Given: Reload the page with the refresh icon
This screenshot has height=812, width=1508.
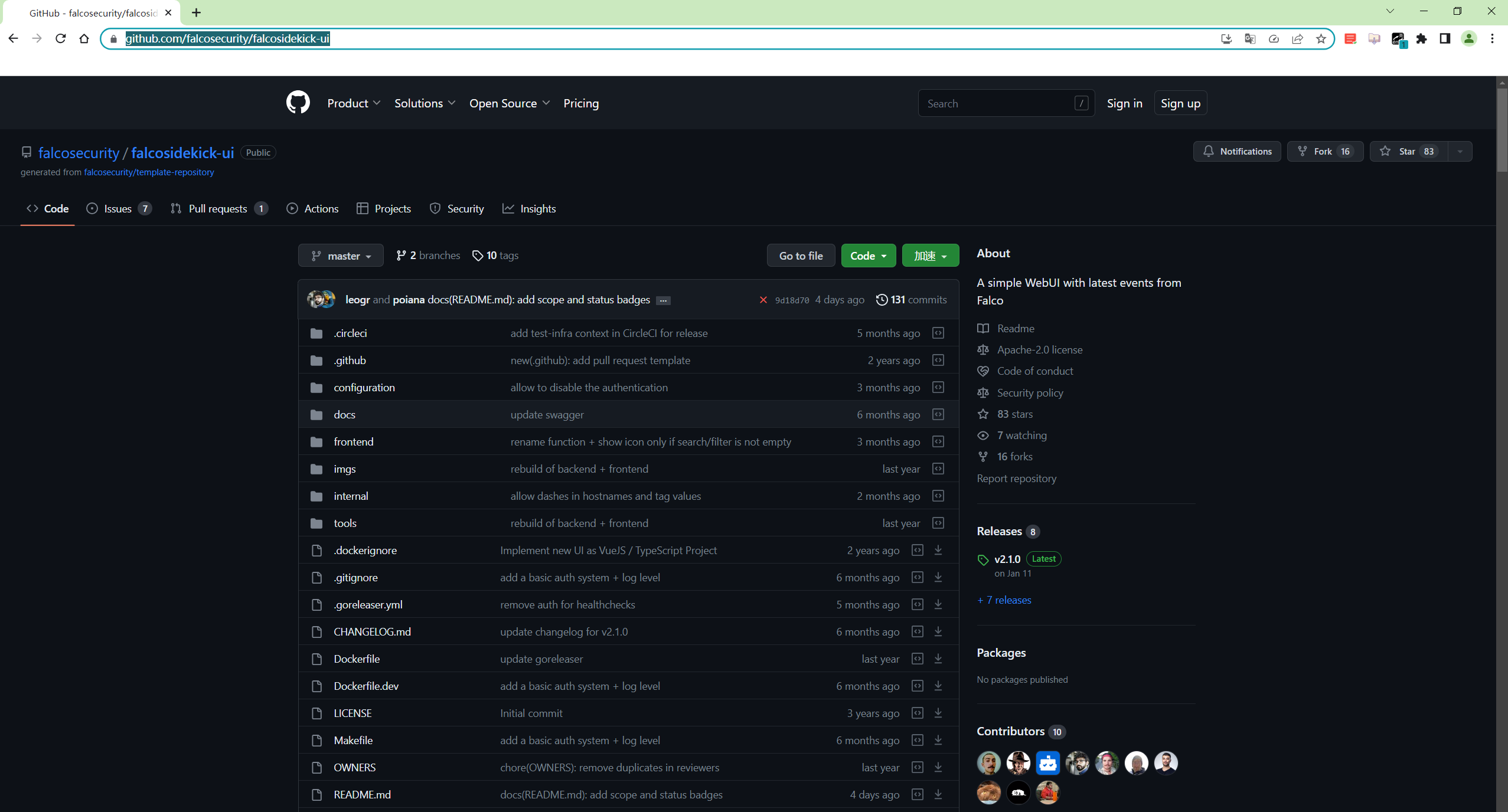Looking at the screenshot, I should click(60, 38).
